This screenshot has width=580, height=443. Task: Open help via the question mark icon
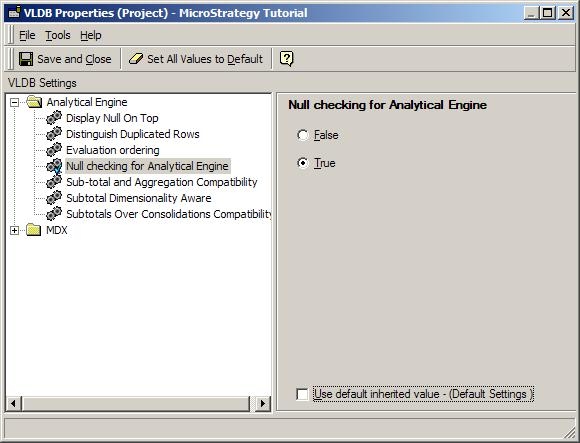287,59
